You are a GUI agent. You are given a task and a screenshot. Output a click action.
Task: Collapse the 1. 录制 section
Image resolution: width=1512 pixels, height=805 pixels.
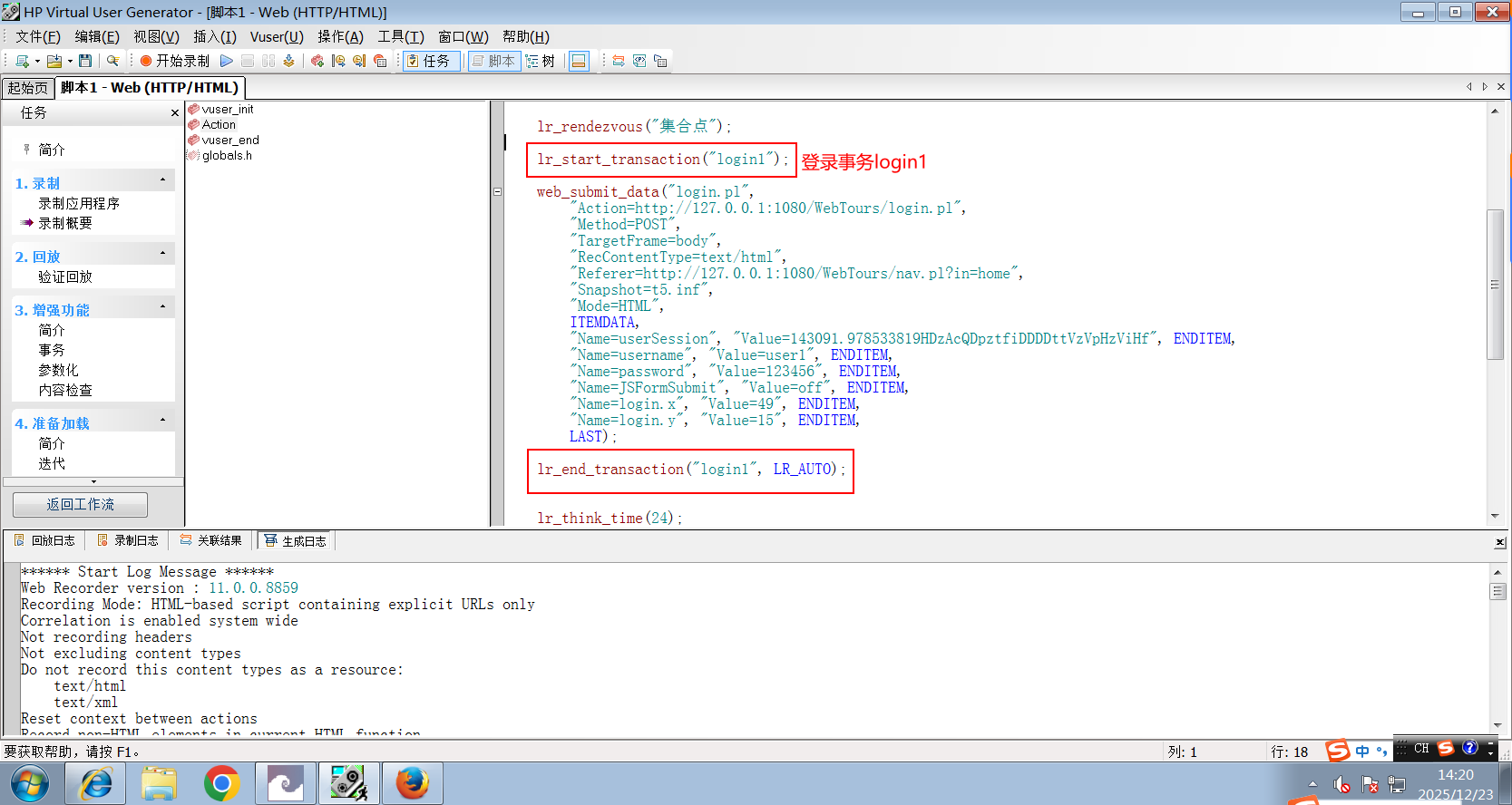163,180
